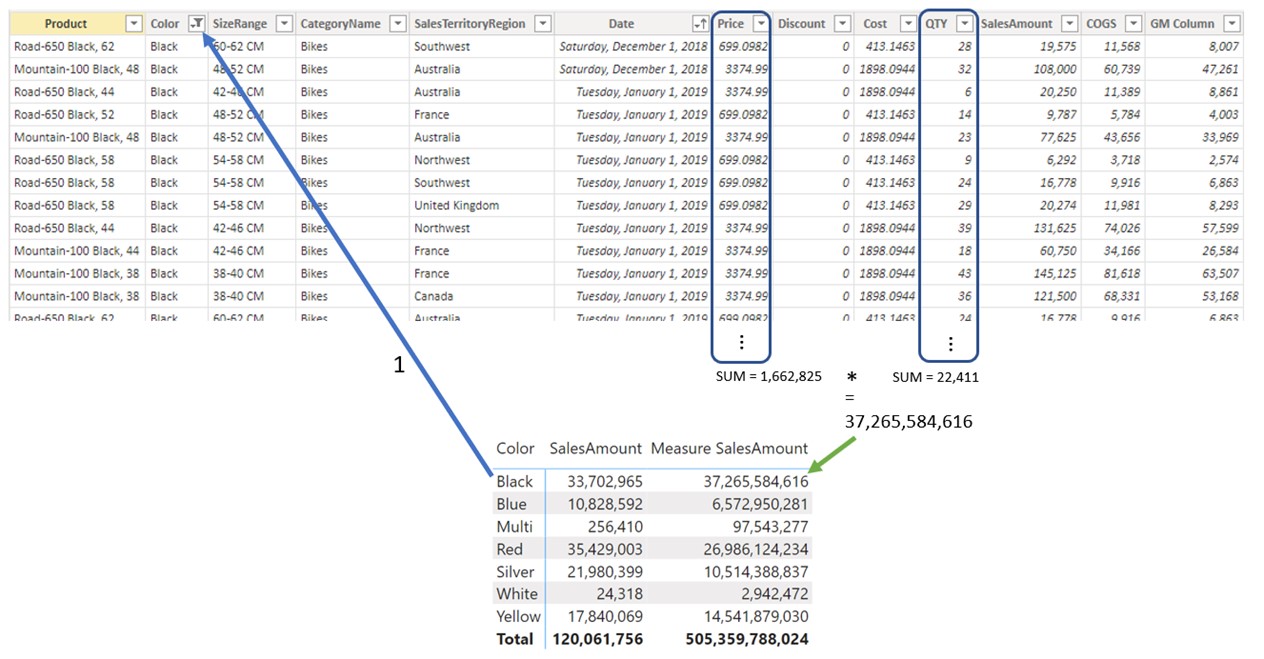Open the QTY column filter dropdown
The image size is (1264, 659).
pyautogui.click(x=965, y=24)
